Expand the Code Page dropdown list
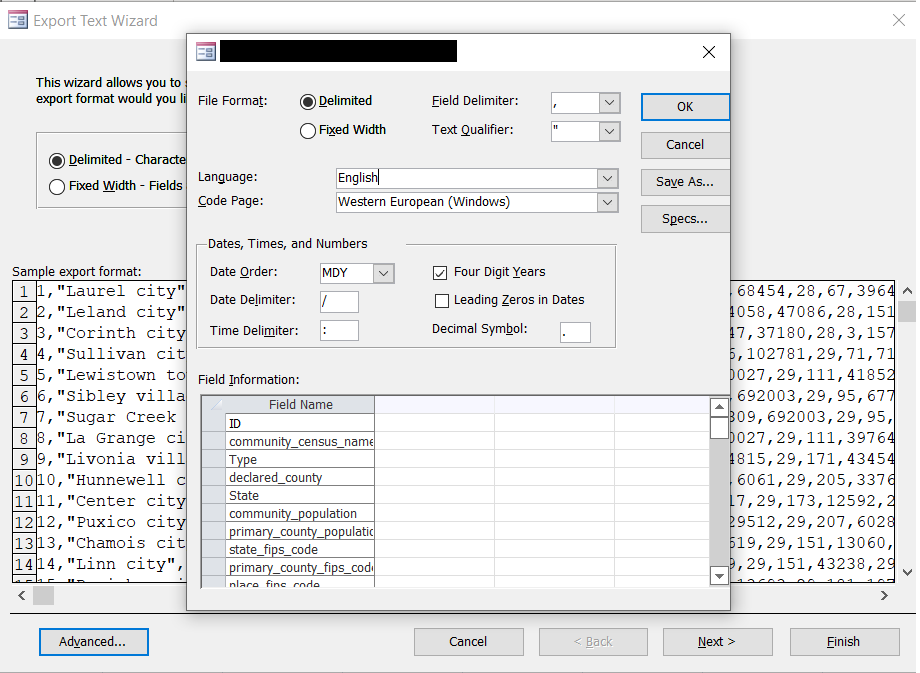 click(x=607, y=202)
